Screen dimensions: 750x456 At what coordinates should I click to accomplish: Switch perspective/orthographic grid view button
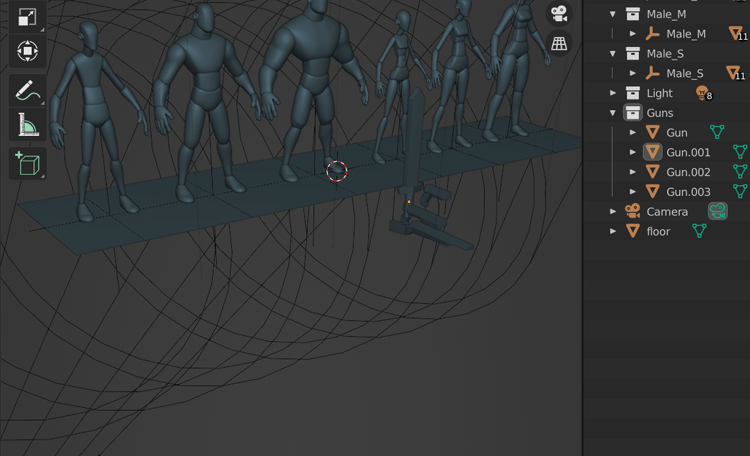point(559,44)
